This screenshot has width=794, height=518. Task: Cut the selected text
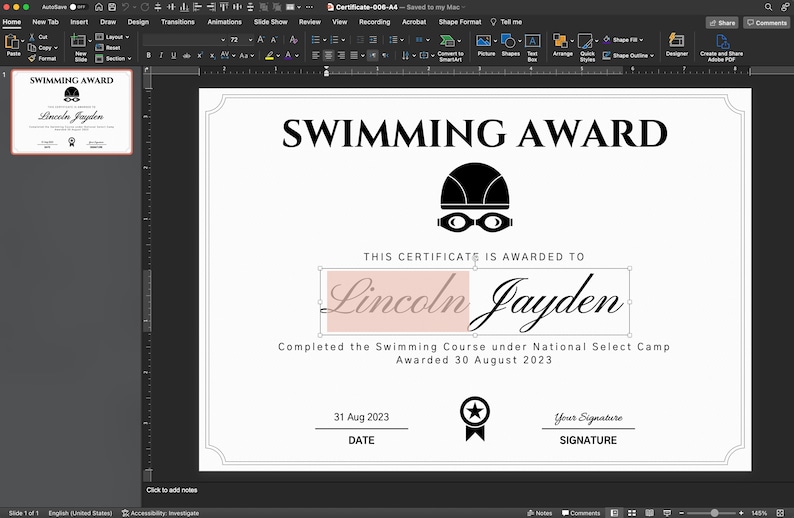(38, 37)
